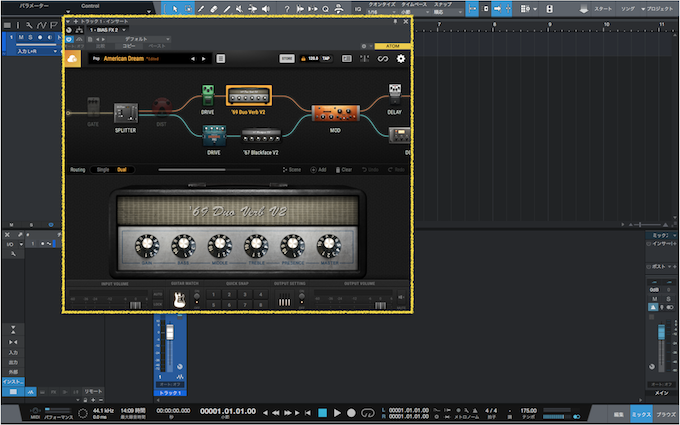This screenshot has height=425, width=680.
Task: Select the '67 Blackface V2 amp in chain
Action: click(261, 136)
